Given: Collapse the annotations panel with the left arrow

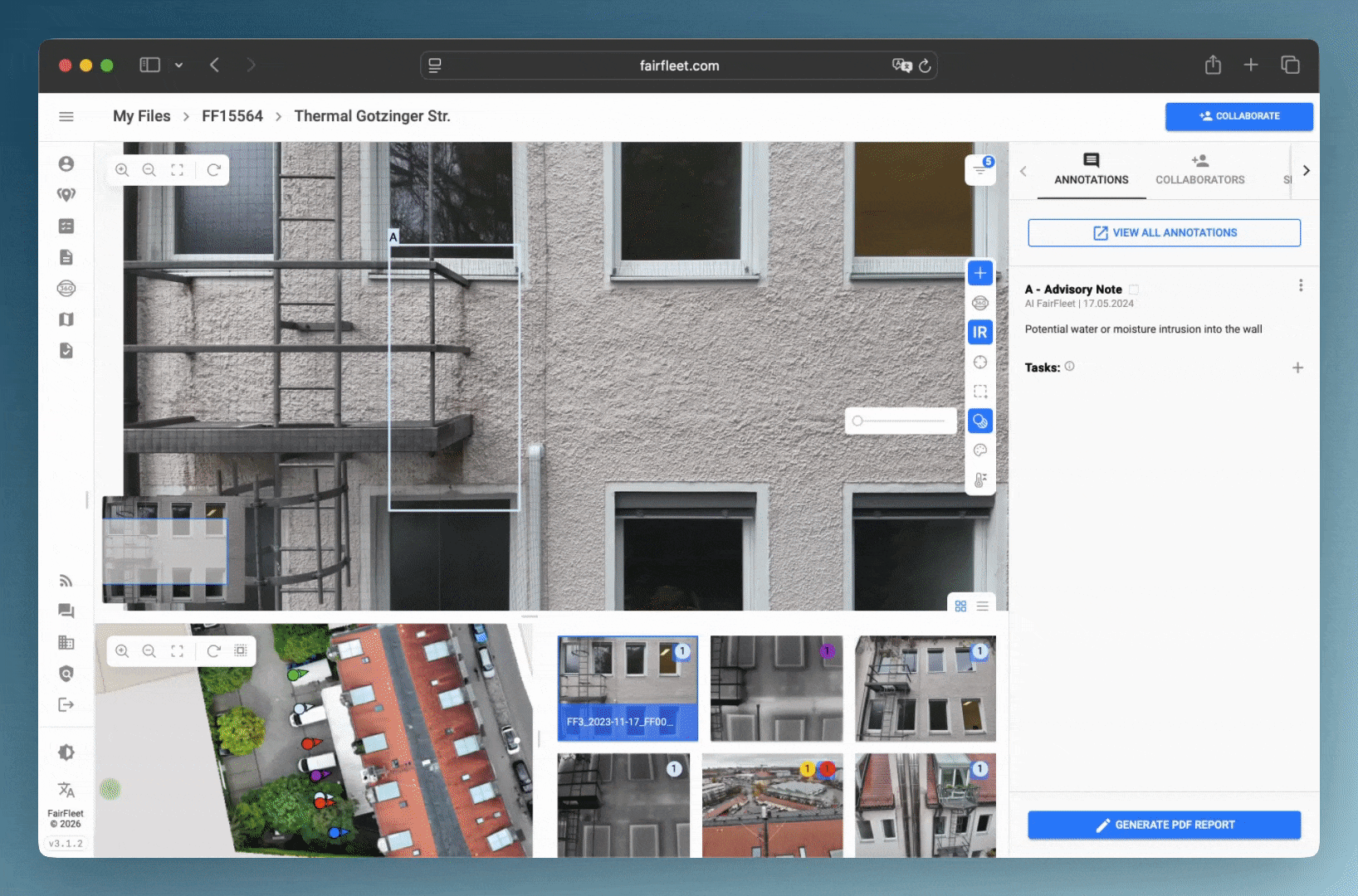Looking at the screenshot, I should (1023, 171).
